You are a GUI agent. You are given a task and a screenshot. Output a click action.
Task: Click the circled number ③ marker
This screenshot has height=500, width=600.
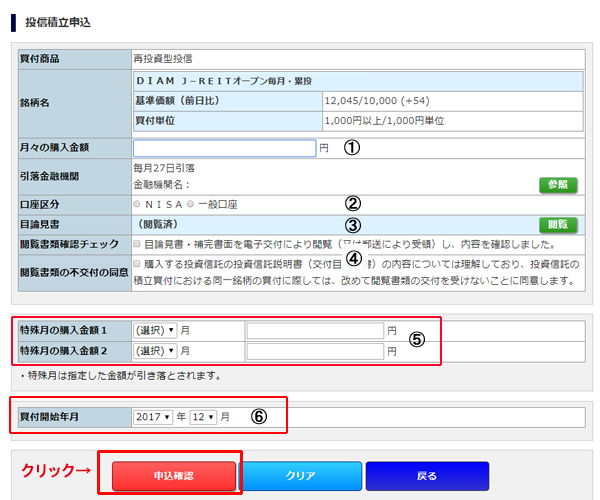[x=351, y=224]
